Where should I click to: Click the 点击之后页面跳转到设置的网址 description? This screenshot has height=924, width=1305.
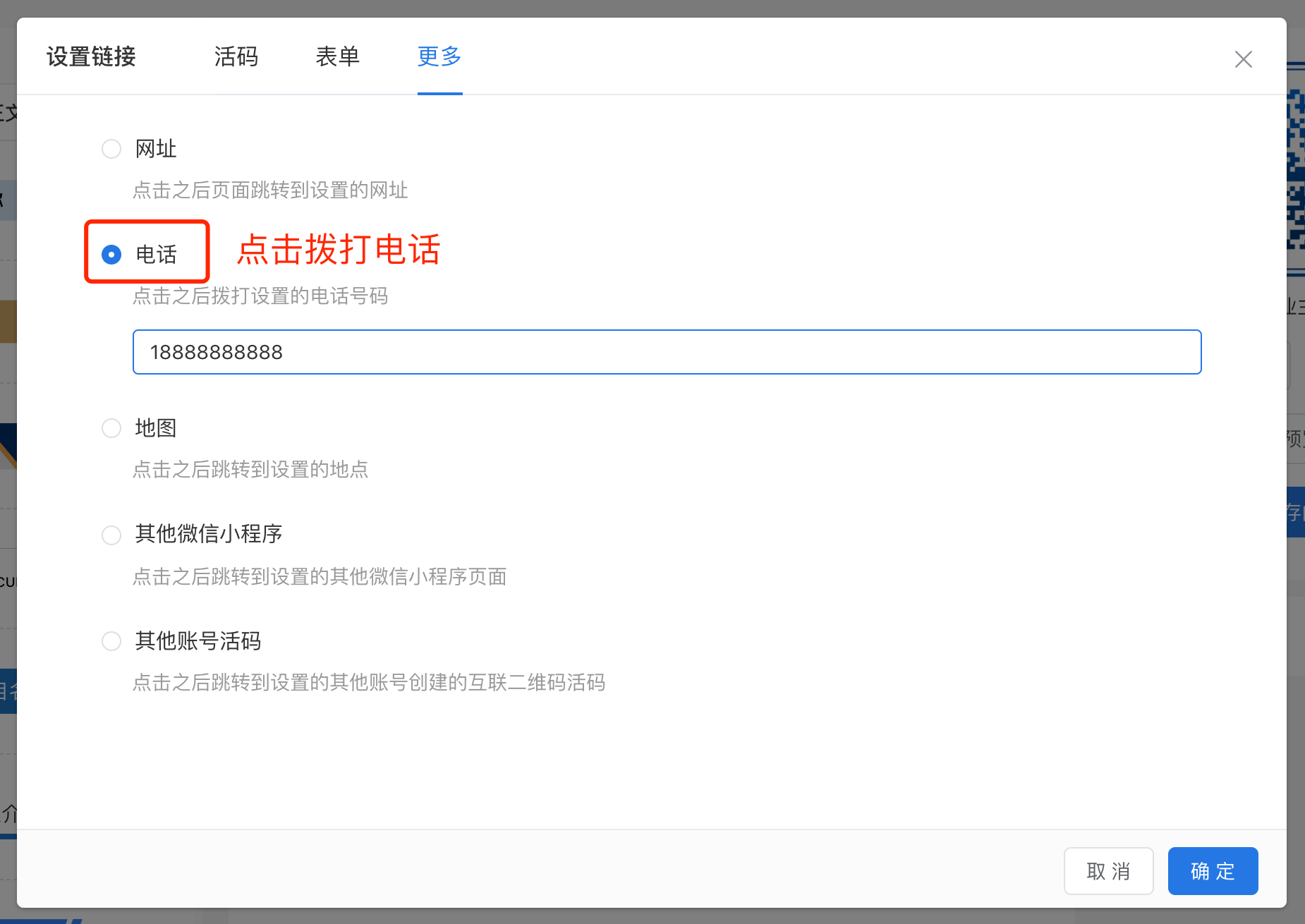tap(270, 190)
